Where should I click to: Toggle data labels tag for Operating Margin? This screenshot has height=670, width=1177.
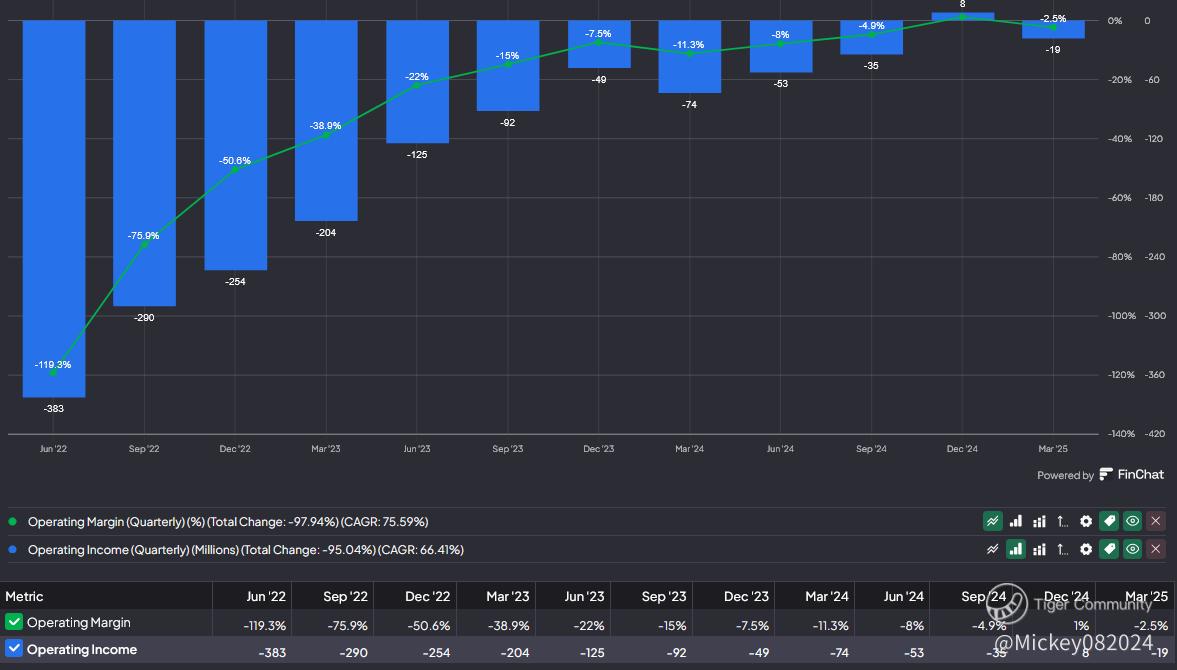[1108, 521]
